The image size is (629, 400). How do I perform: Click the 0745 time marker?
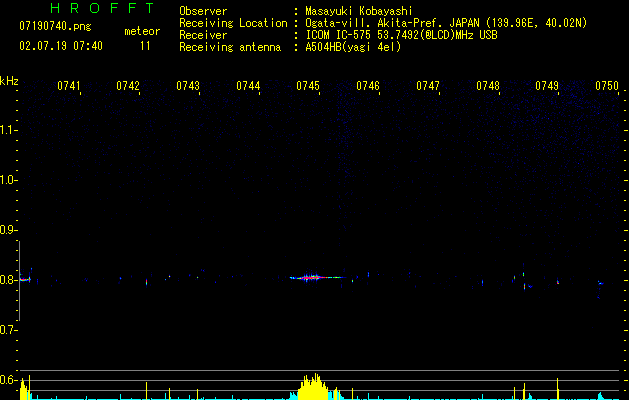pos(308,86)
